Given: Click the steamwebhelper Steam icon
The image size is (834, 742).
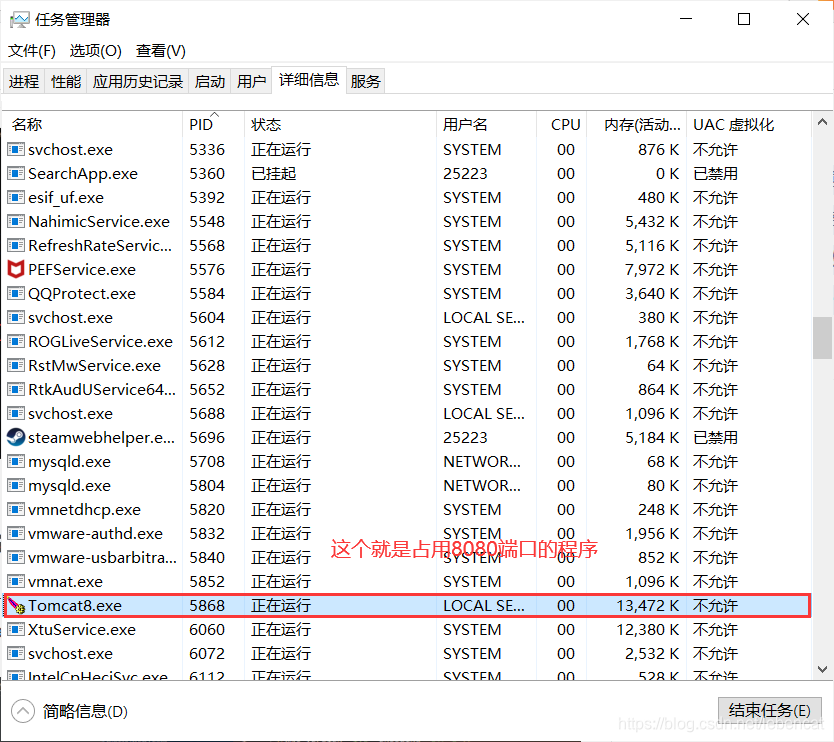Looking at the screenshot, I should tap(15, 437).
